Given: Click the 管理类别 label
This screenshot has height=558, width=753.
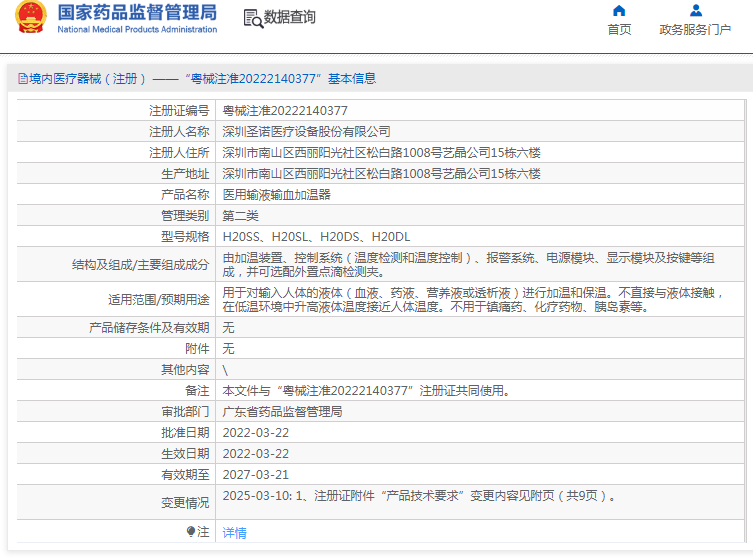Looking at the screenshot, I should (x=185, y=216).
